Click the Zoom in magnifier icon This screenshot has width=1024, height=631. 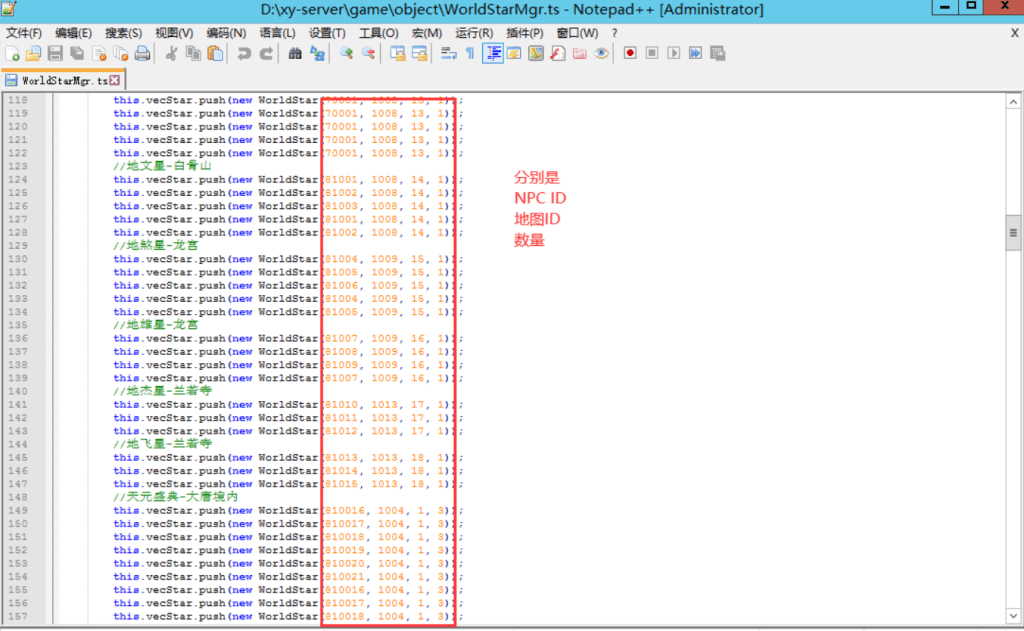pos(346,54)
